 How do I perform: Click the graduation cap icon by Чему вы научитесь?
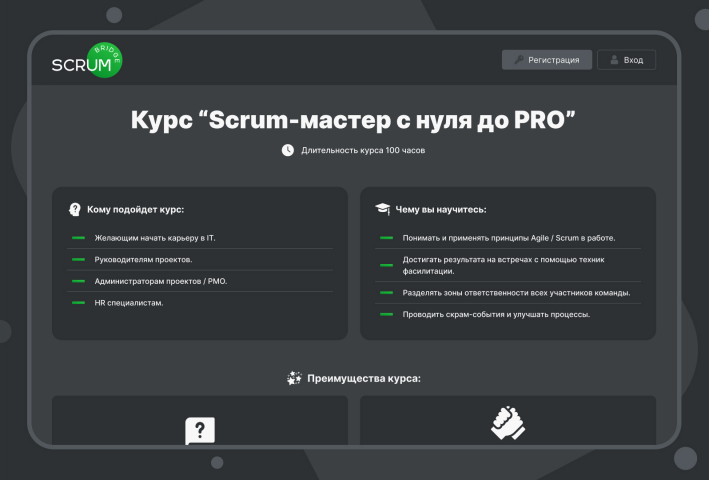383,209
